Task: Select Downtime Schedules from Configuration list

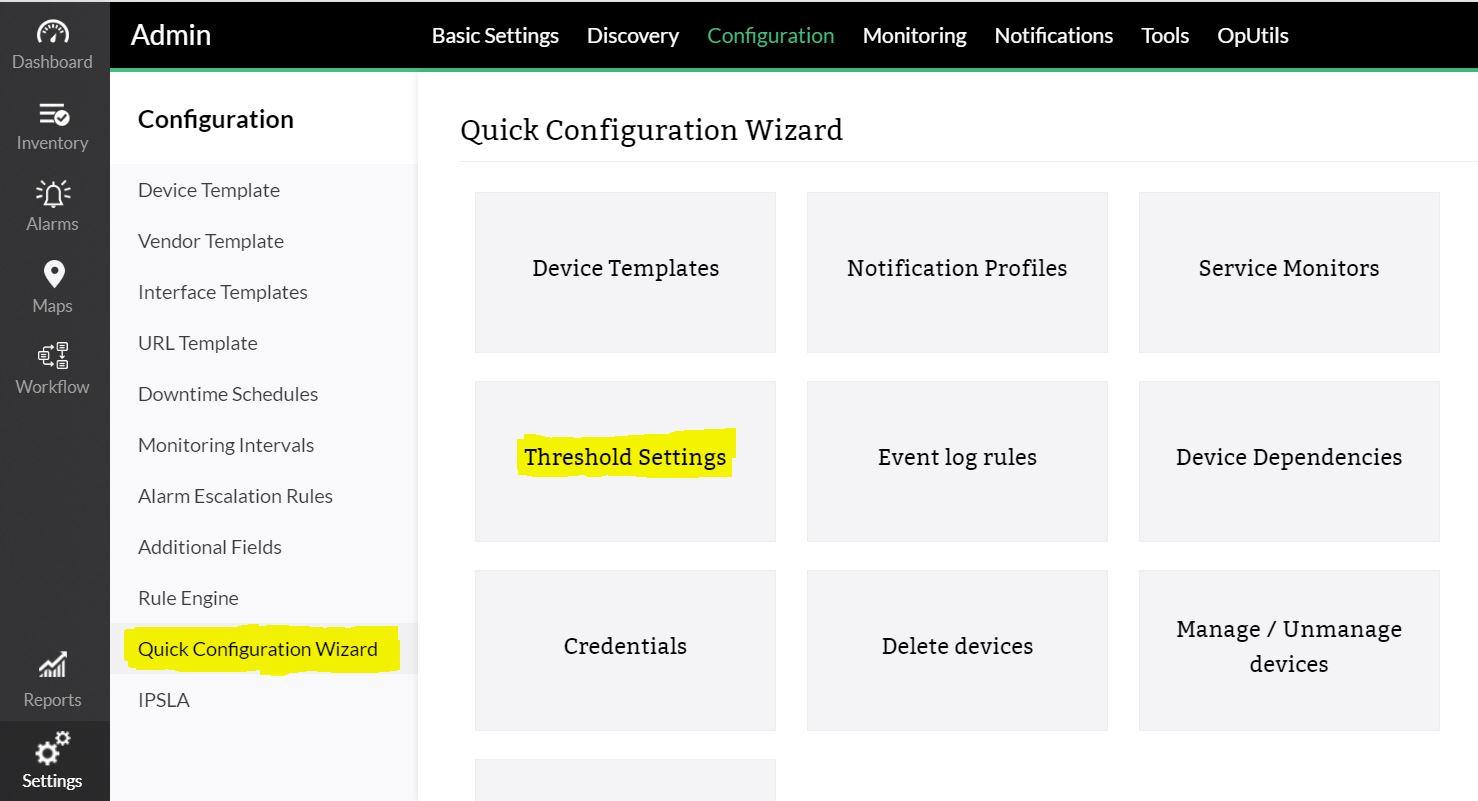Action: 228,394
